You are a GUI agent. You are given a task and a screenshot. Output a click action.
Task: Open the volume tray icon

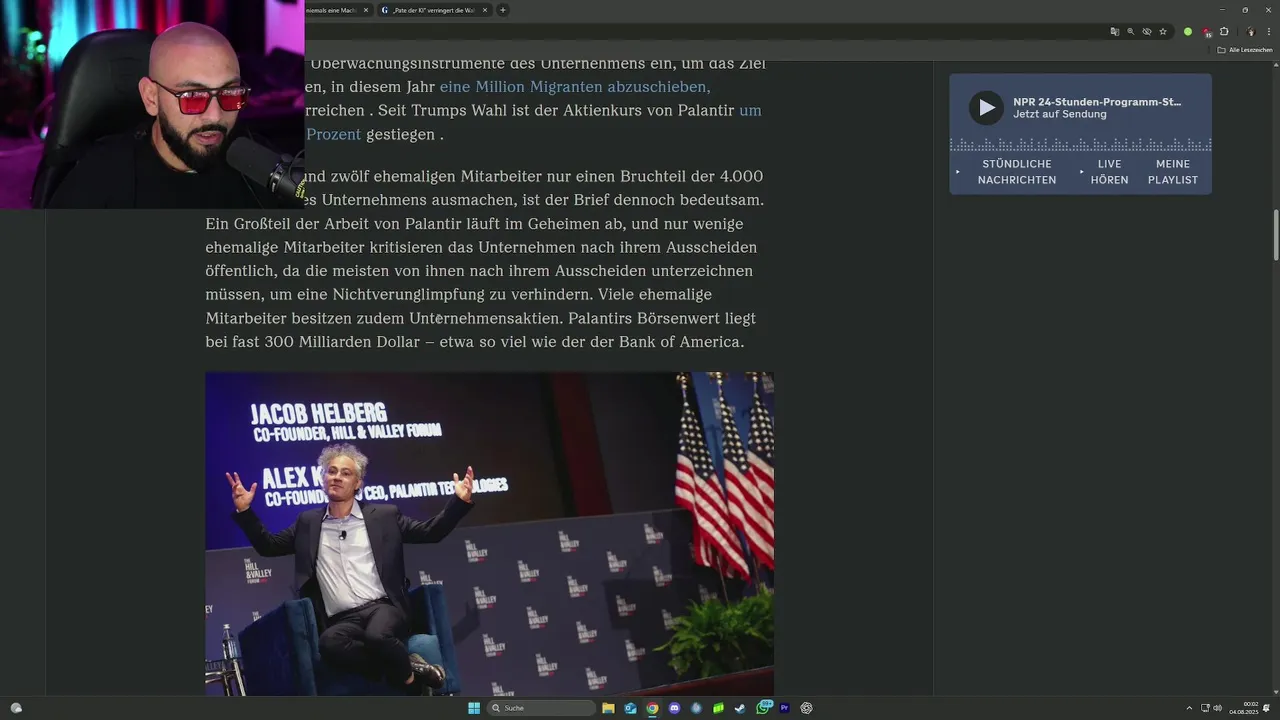[x=1217, y=708]
